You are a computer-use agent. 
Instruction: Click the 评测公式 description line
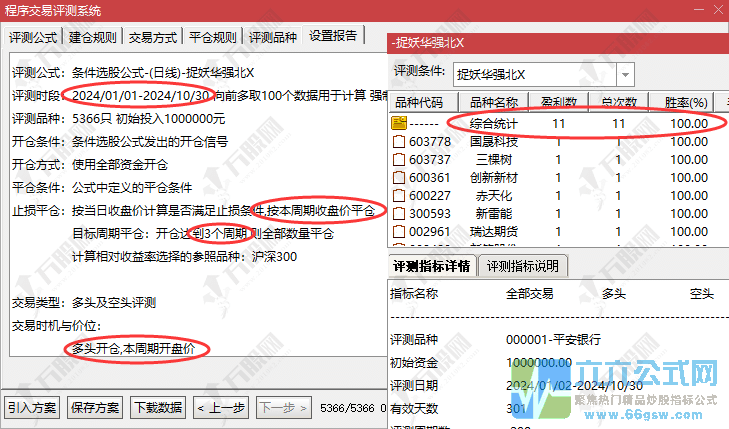tap(133, 73)
